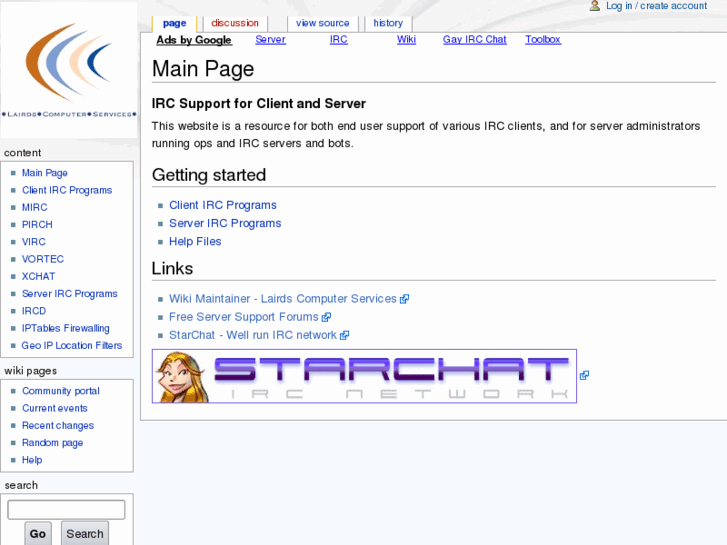Open Wiki Maintainer - Lairds Computer Services link
Viewport: 727px width, 545px height.
pos(282,299)
